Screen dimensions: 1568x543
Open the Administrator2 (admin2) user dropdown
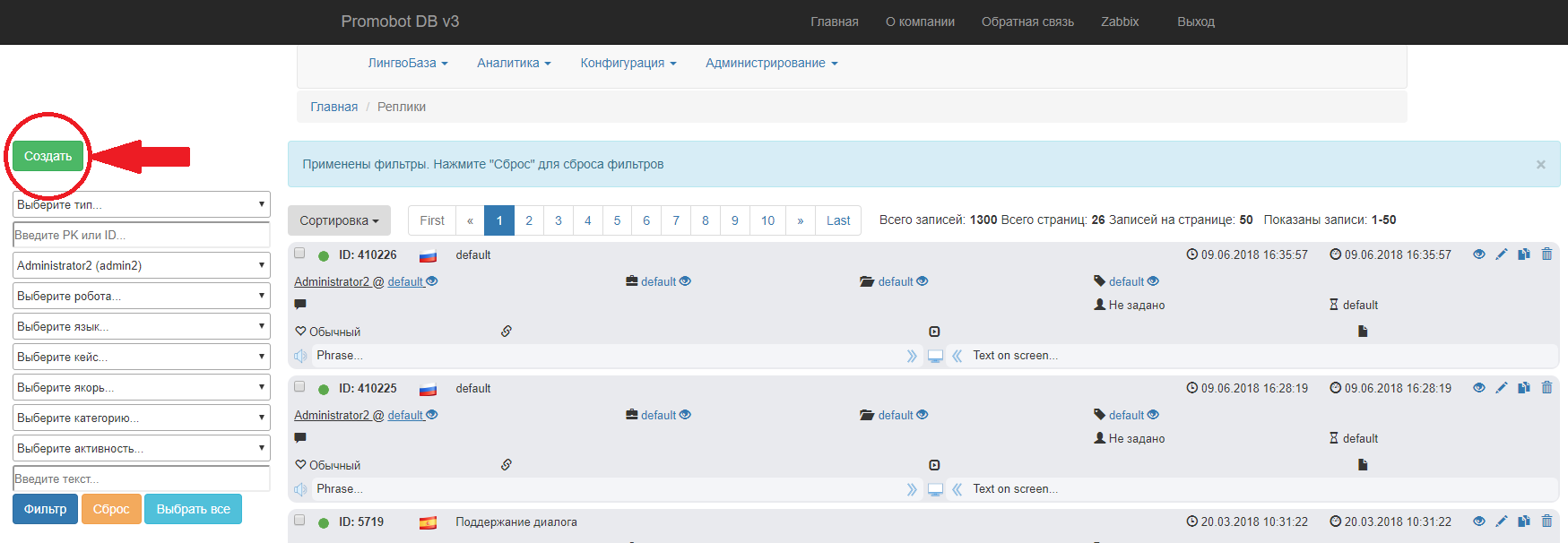coord(142,265)
